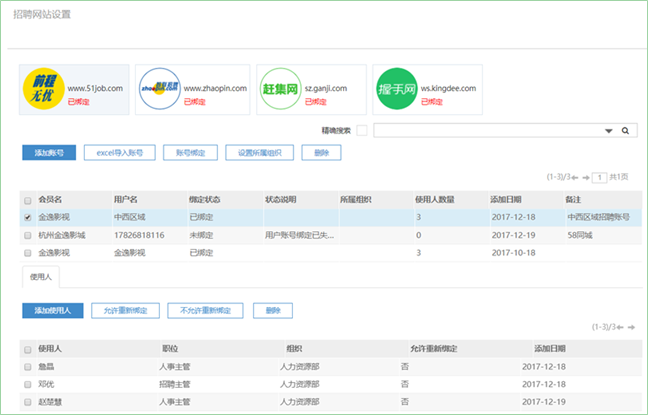Enable the 精确搜索 checkbox
Image resolution: width=648 pixels, height=415 pixels.
click(362, 130)
